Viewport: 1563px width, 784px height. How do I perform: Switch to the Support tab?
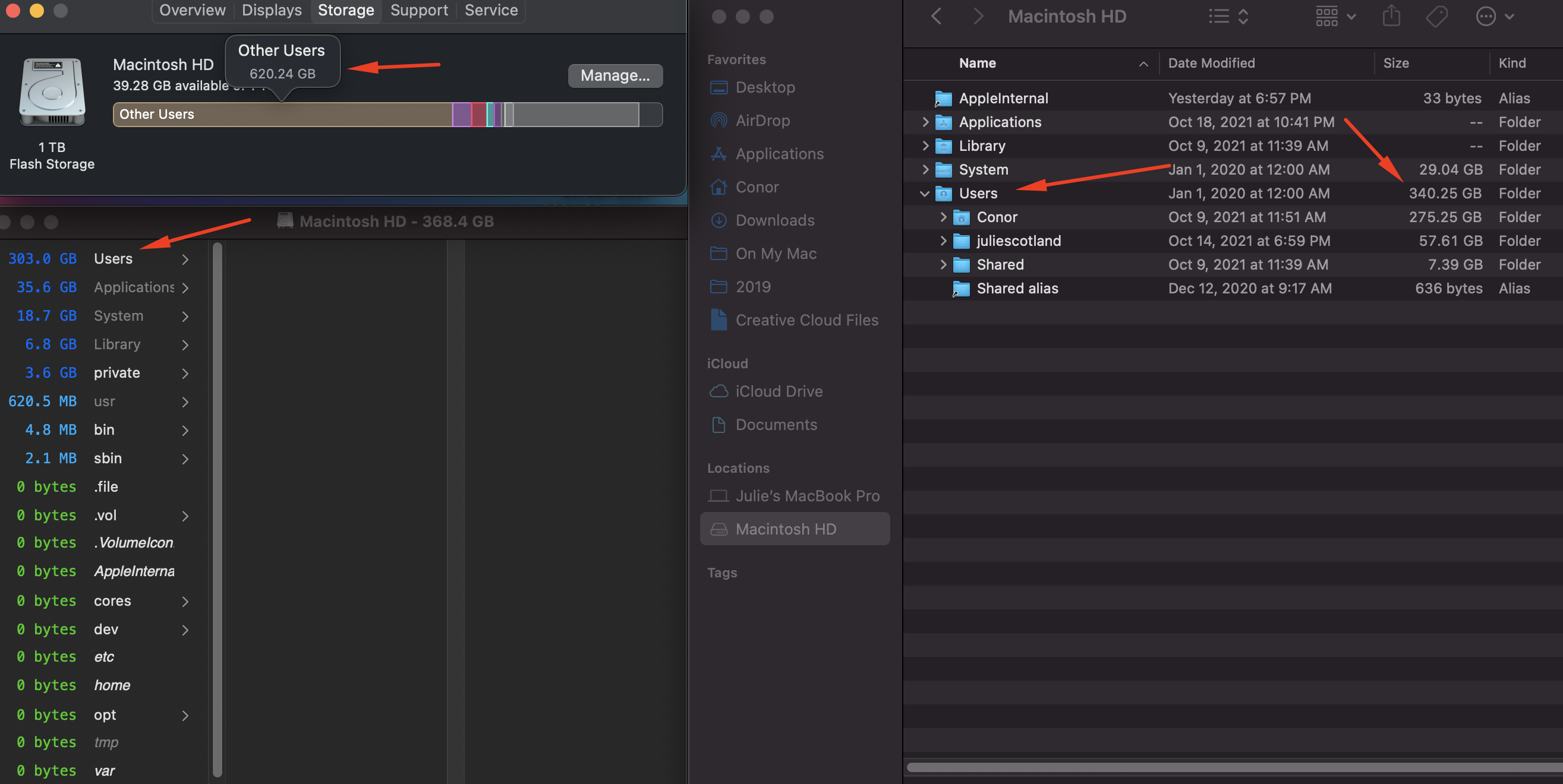(x=418, y=10)
